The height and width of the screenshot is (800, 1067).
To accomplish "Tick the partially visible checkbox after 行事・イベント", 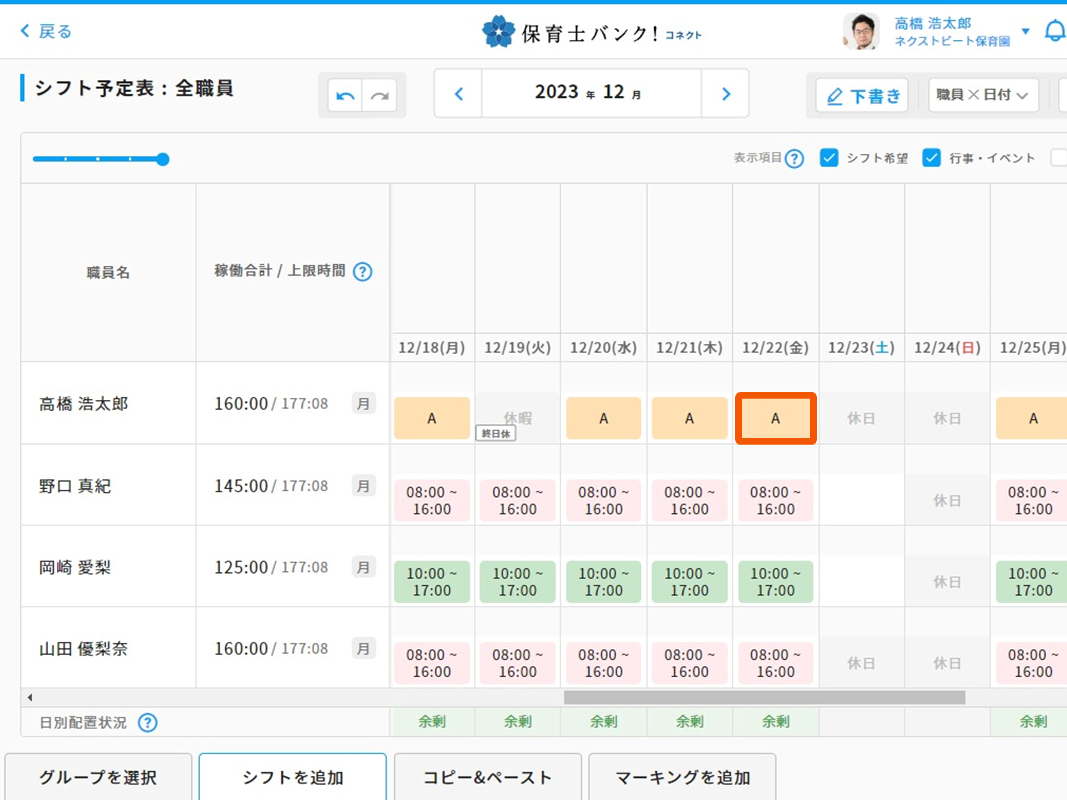I will pyautogui.click(x=1058, y=158).
